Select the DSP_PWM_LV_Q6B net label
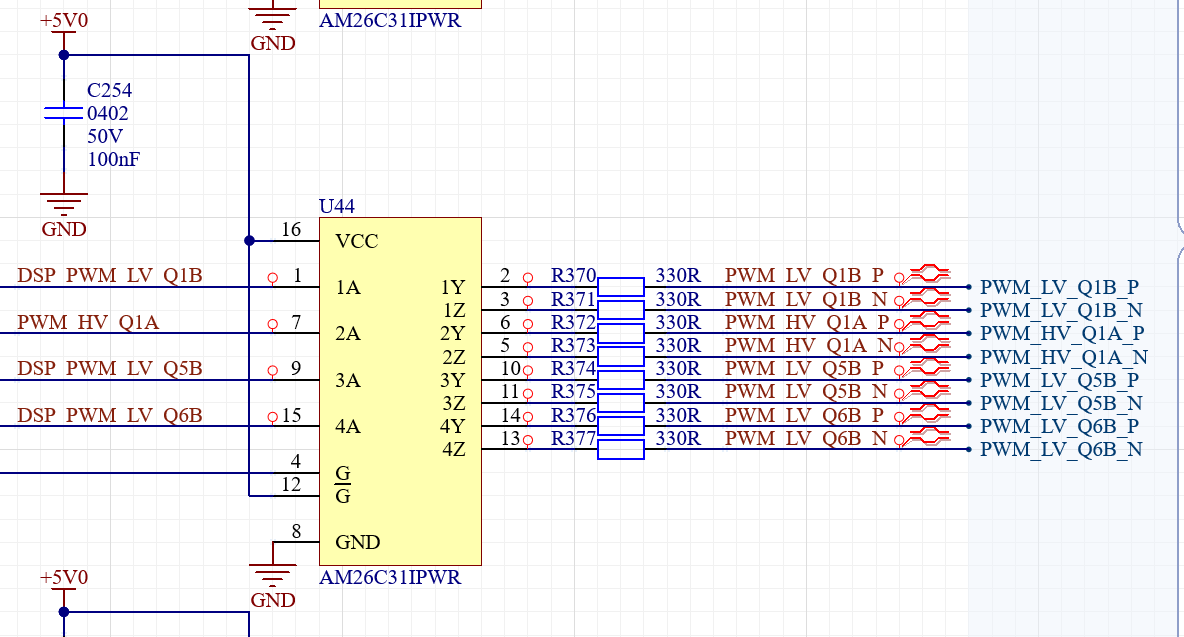 tap(109, 415)
